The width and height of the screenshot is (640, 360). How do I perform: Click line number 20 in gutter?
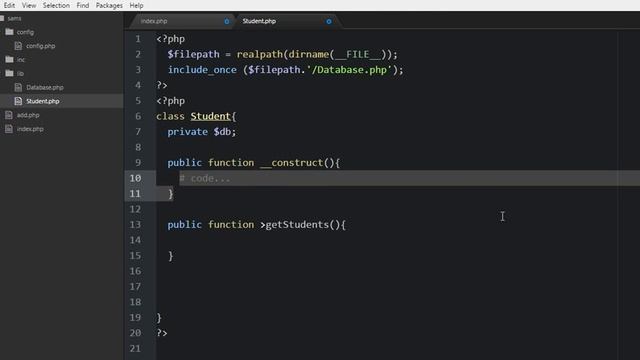pyautogui.click(x=135, y=333)
